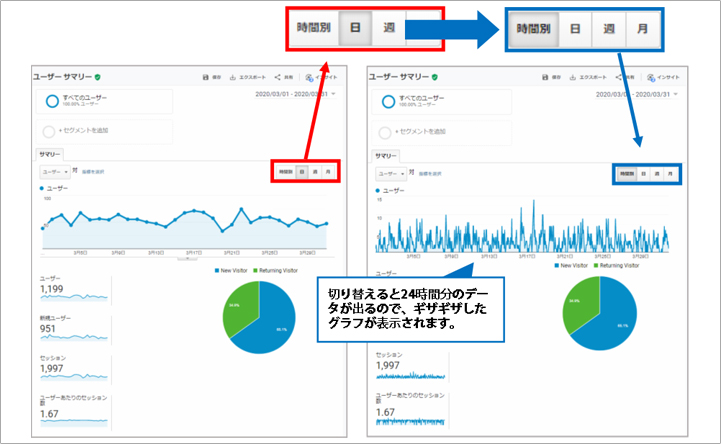Click 指標を選択 link in daily-graph report
Screen dimensions: 721x444
click(x=93, y=172)
